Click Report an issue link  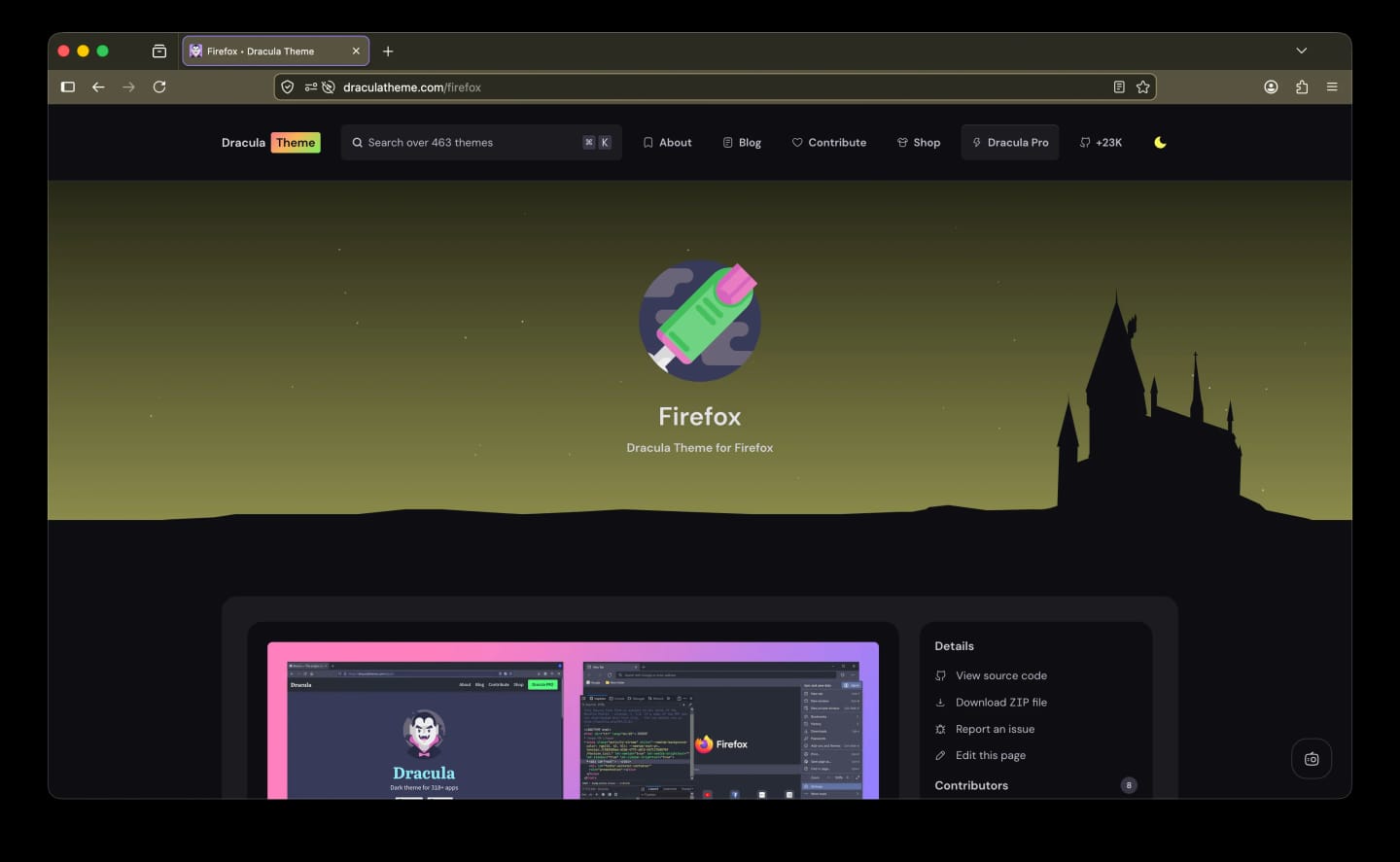pyautogui.click(x=984, y=729)
